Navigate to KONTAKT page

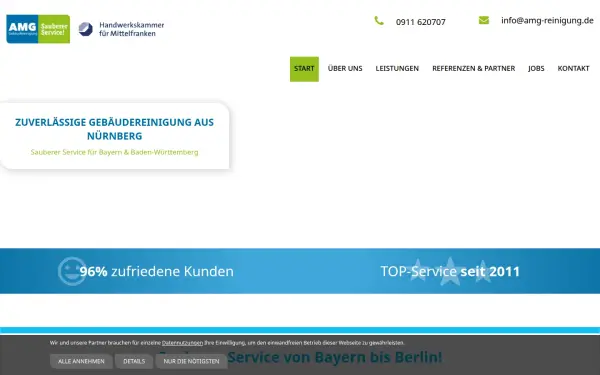click(x=573, y=68)
